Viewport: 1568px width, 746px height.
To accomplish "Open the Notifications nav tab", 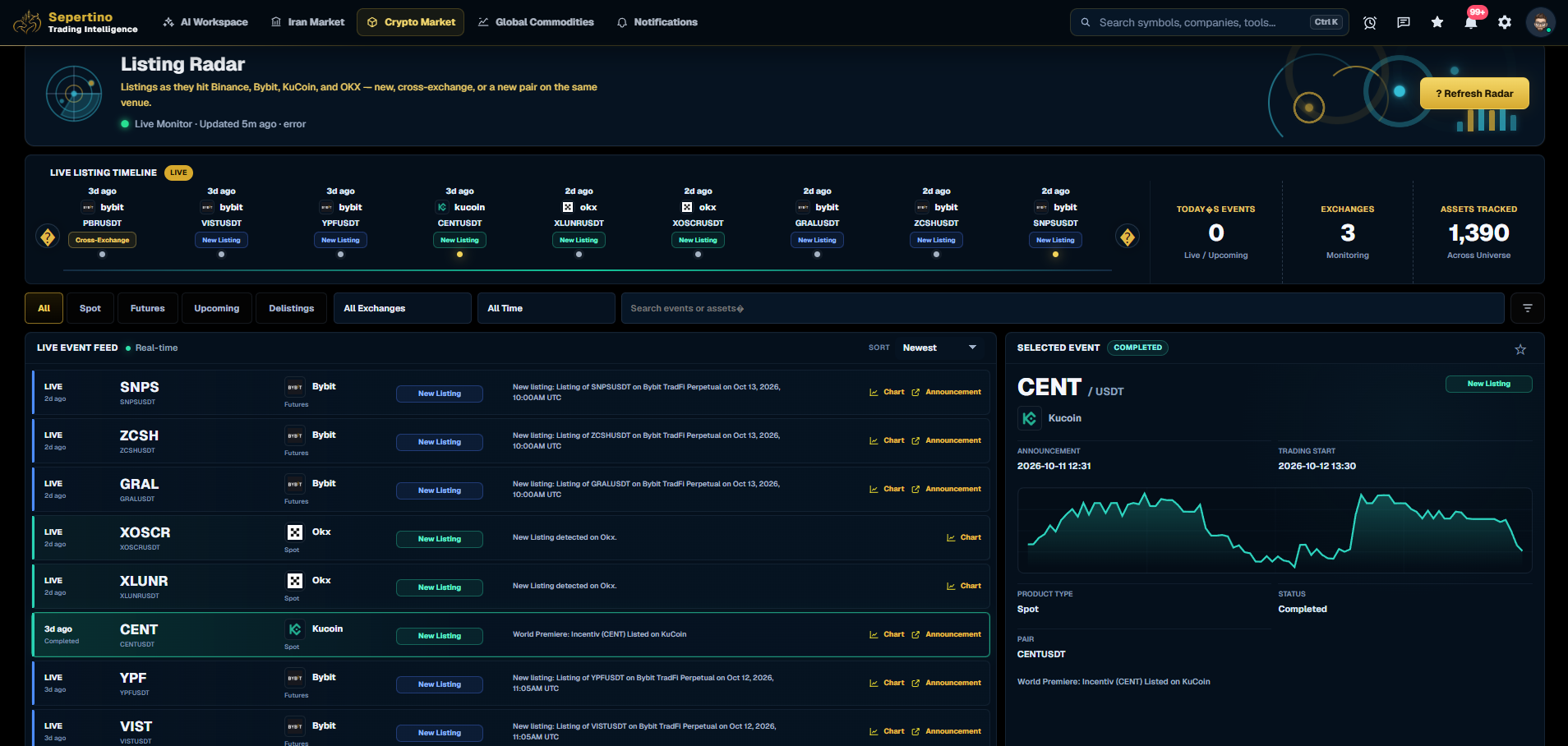I will [x=657, y=22].
